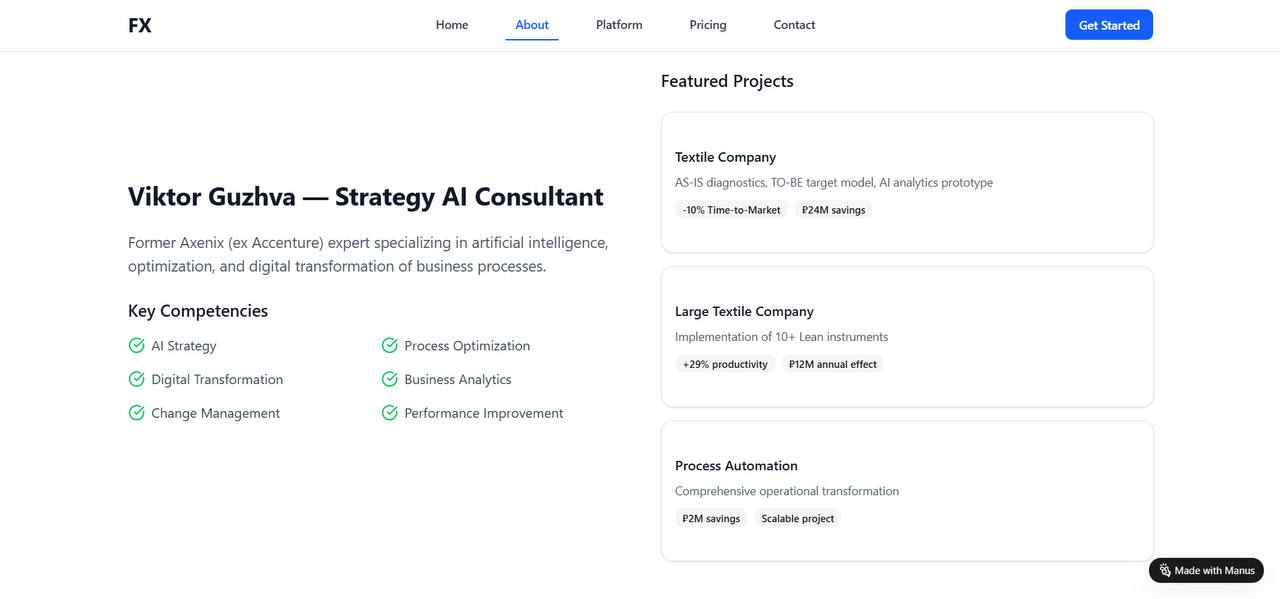Click the Scalable project tag
This screenshot has width=1280, height=599.
click(798, 519)
